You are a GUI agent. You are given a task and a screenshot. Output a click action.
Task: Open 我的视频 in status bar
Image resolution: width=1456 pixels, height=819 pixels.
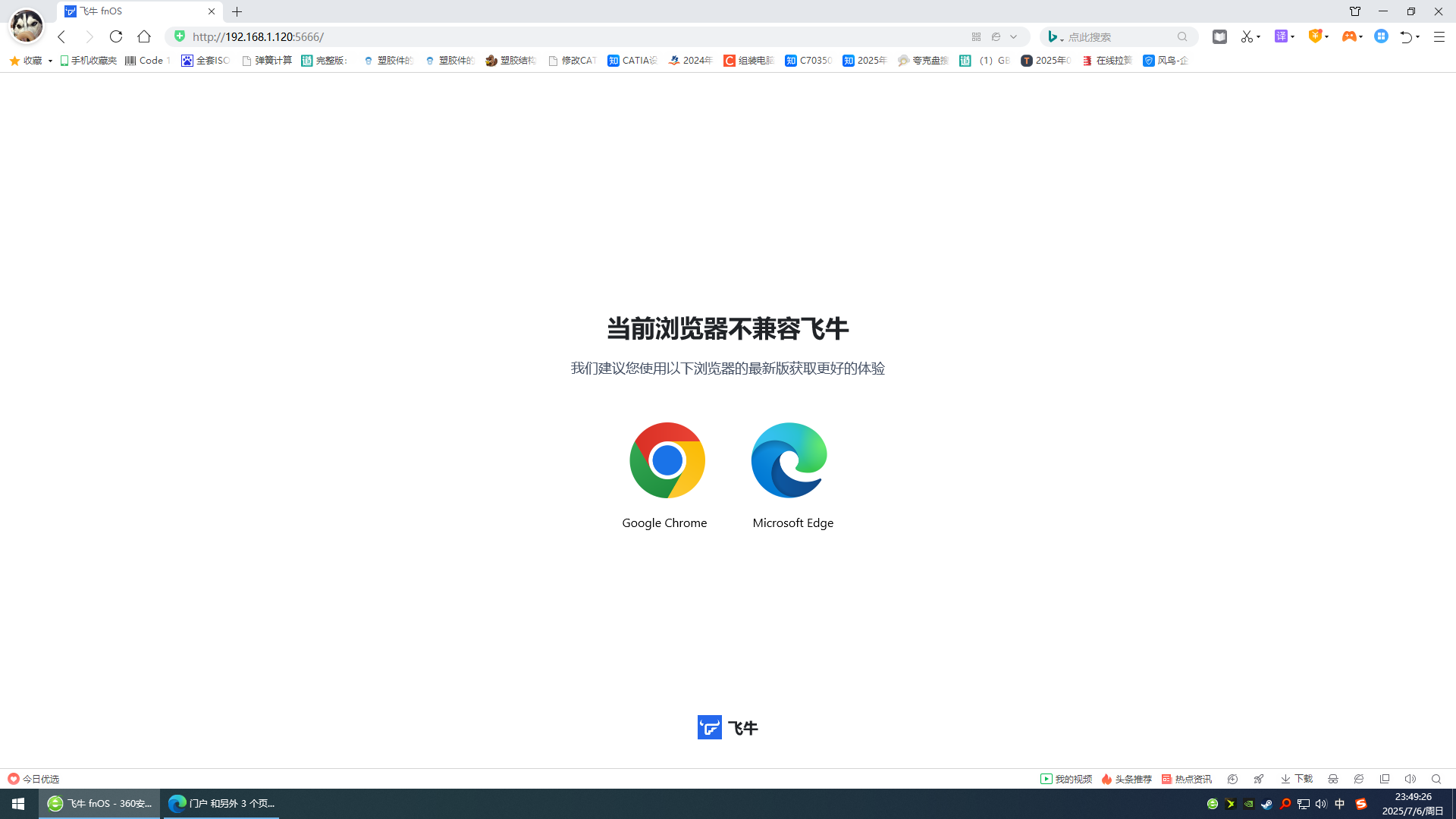1066,779
